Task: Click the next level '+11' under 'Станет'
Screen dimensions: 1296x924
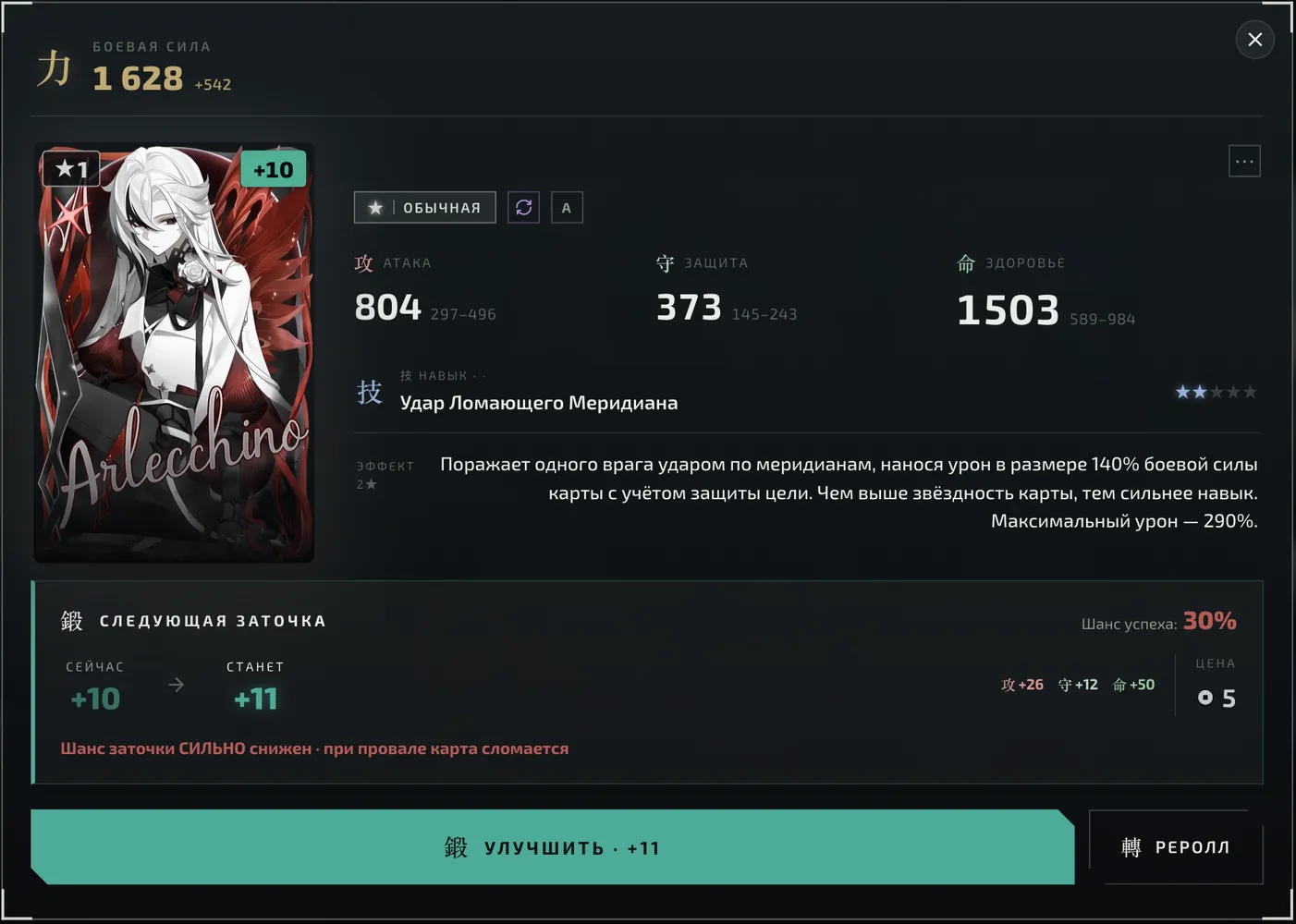Action: [256, 699]
